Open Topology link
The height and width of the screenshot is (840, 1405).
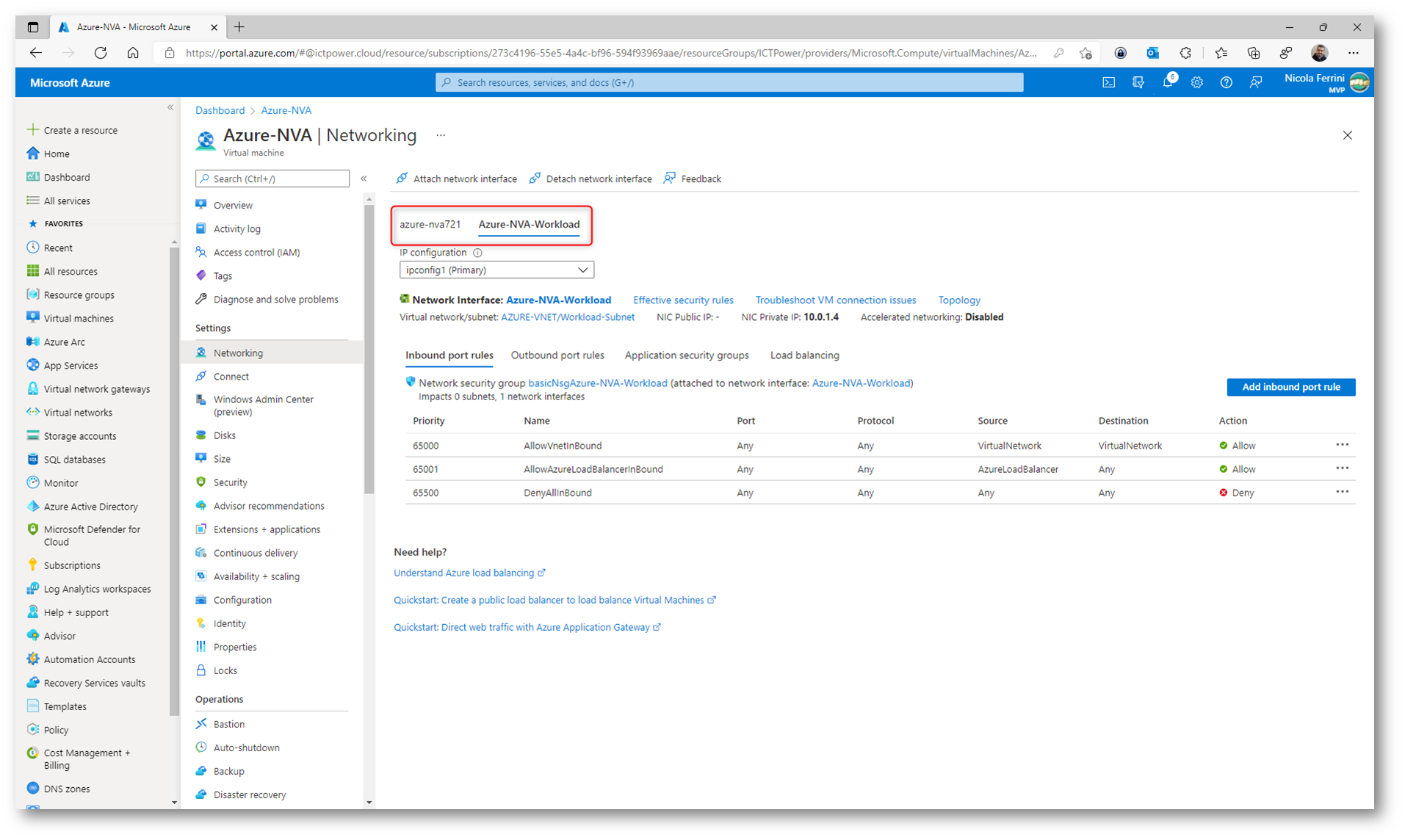coord(959,300)
